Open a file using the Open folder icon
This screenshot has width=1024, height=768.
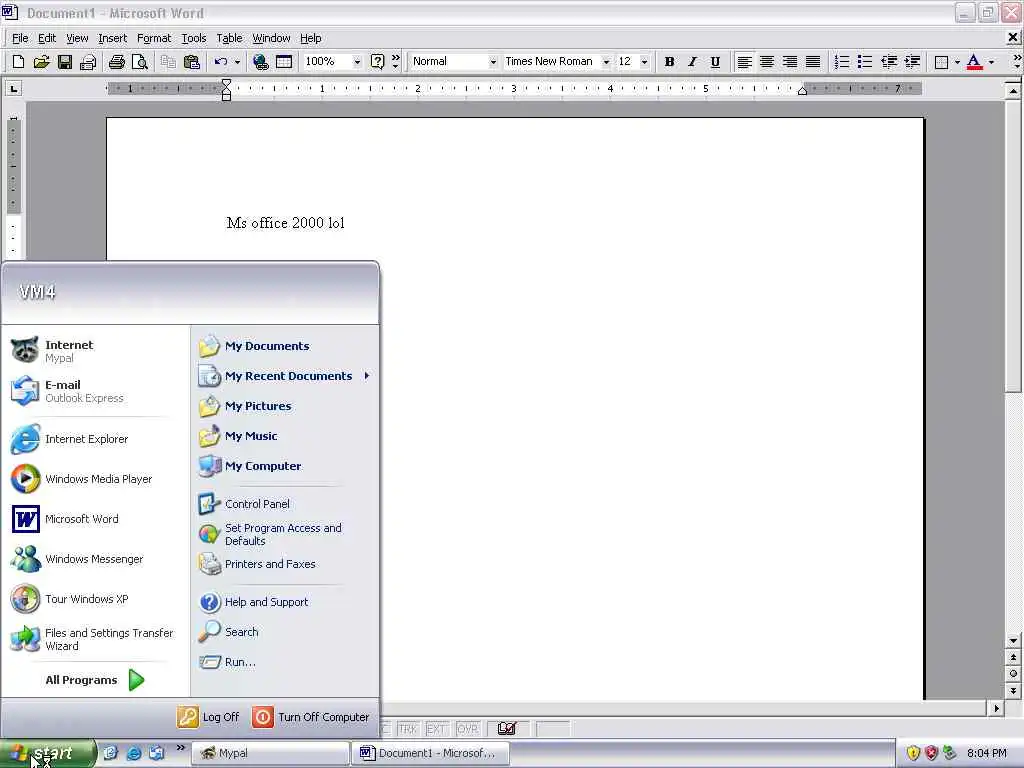[x=41, y=61]
